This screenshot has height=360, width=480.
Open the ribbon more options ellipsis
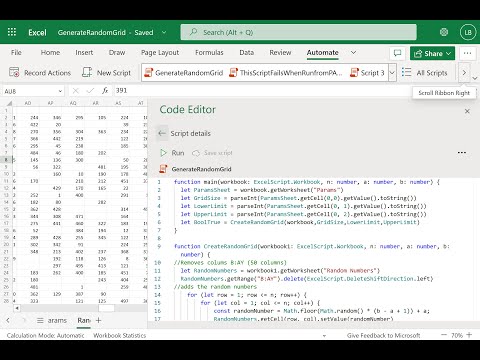click(x=467, y=53)
